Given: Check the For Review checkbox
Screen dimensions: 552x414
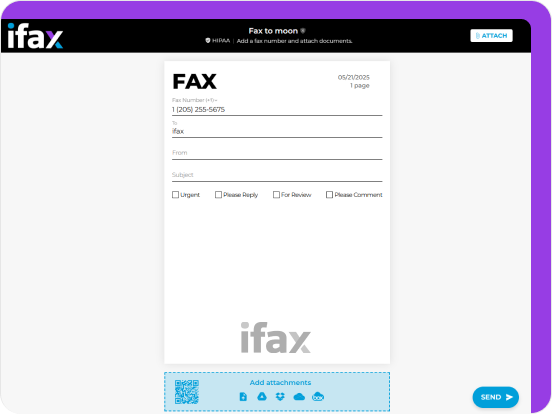Looking at the screenshot, I should [276, 195].
